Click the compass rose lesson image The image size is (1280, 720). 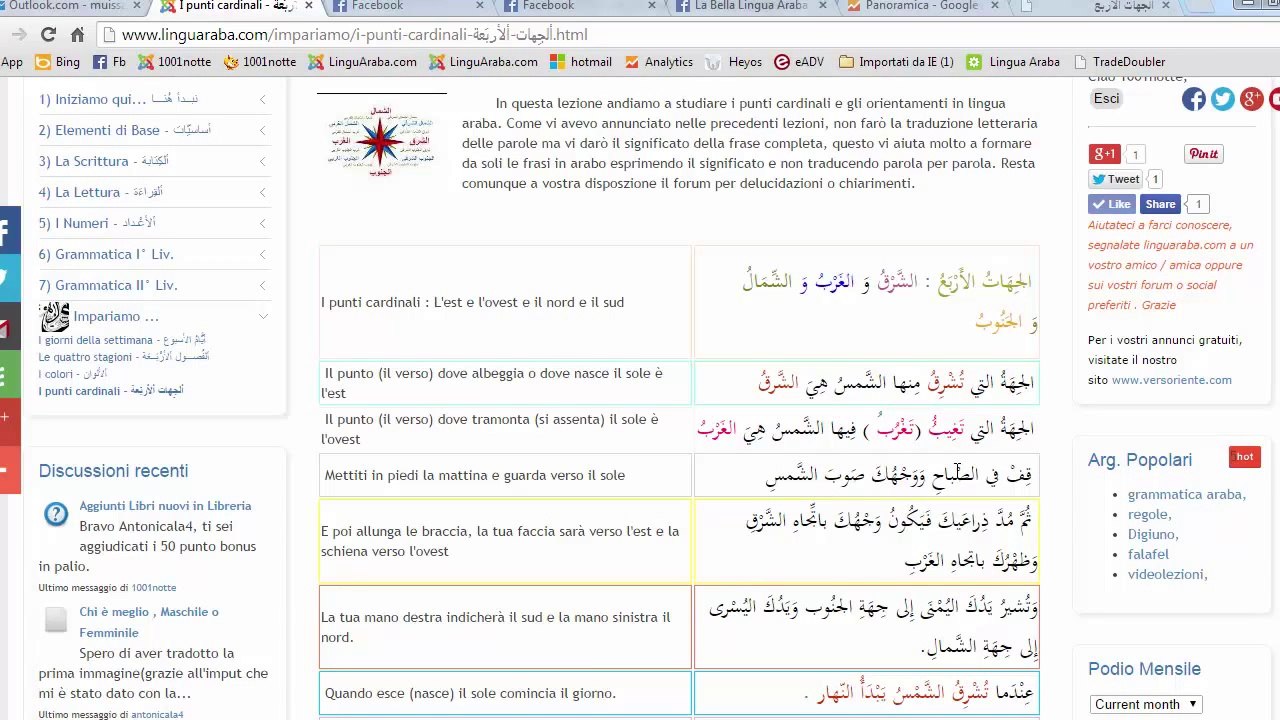(381, 141)
